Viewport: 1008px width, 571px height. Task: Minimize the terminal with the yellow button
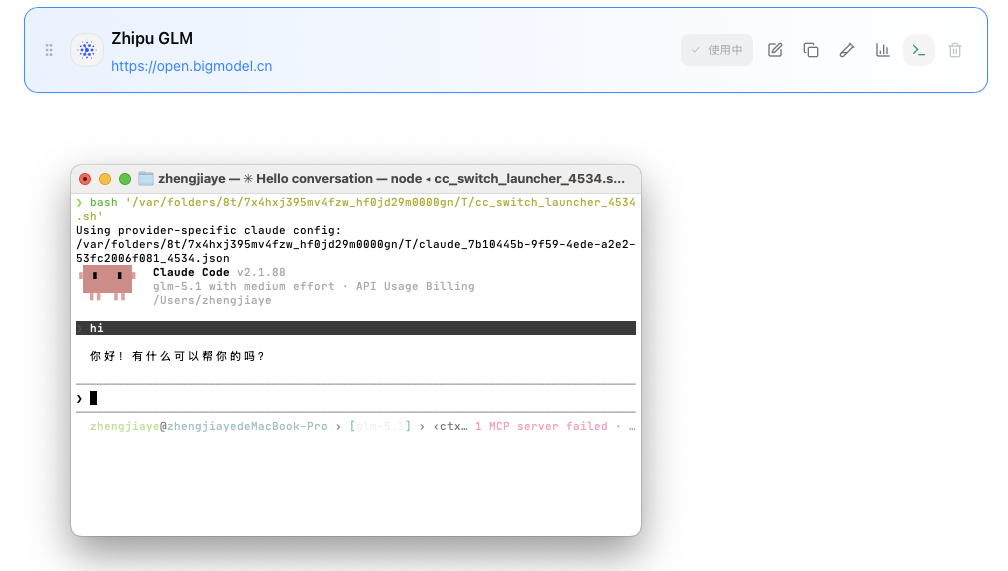[x=105, y=179]
